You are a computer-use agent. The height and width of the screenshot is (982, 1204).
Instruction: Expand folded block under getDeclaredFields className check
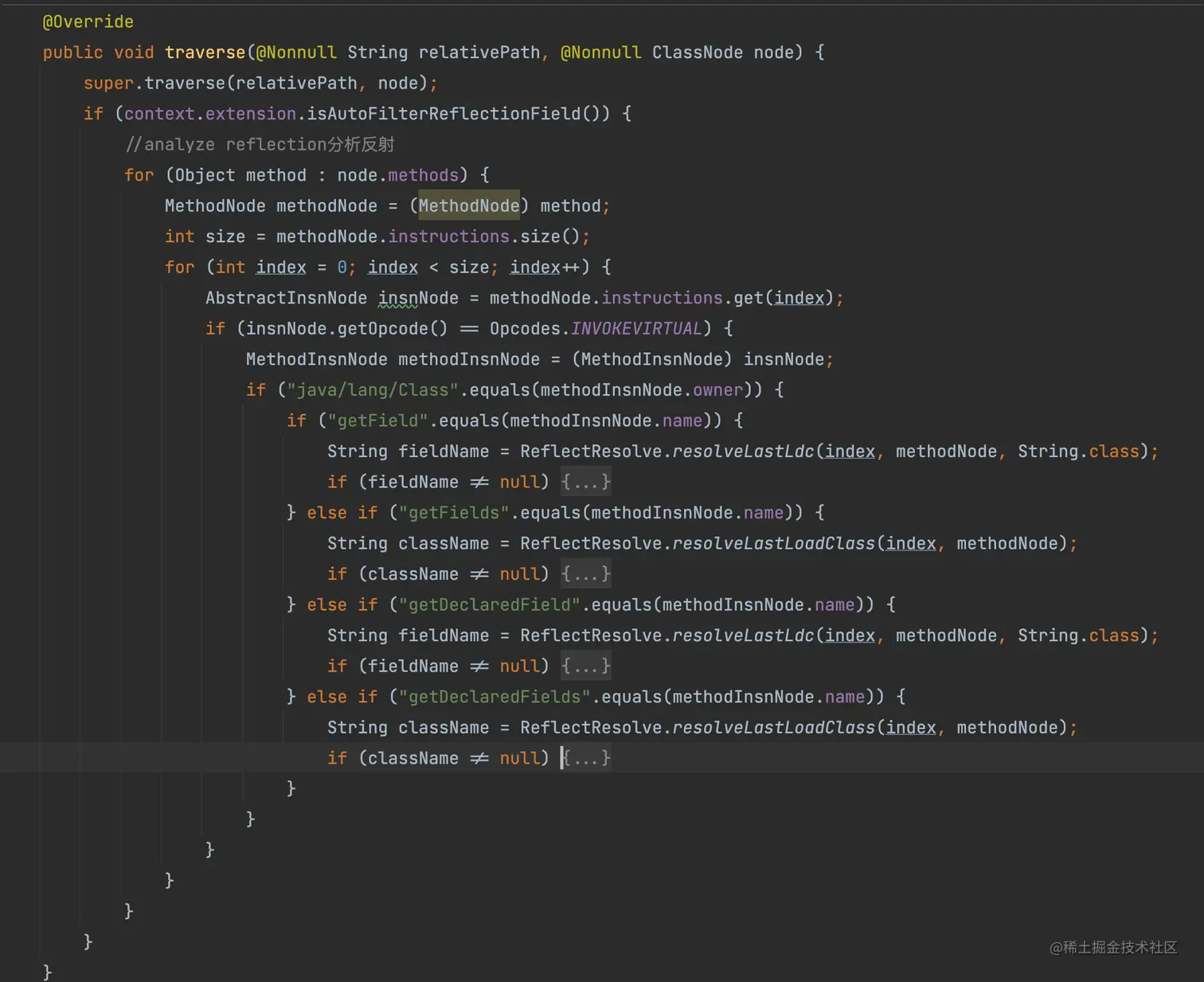point(585,758)
